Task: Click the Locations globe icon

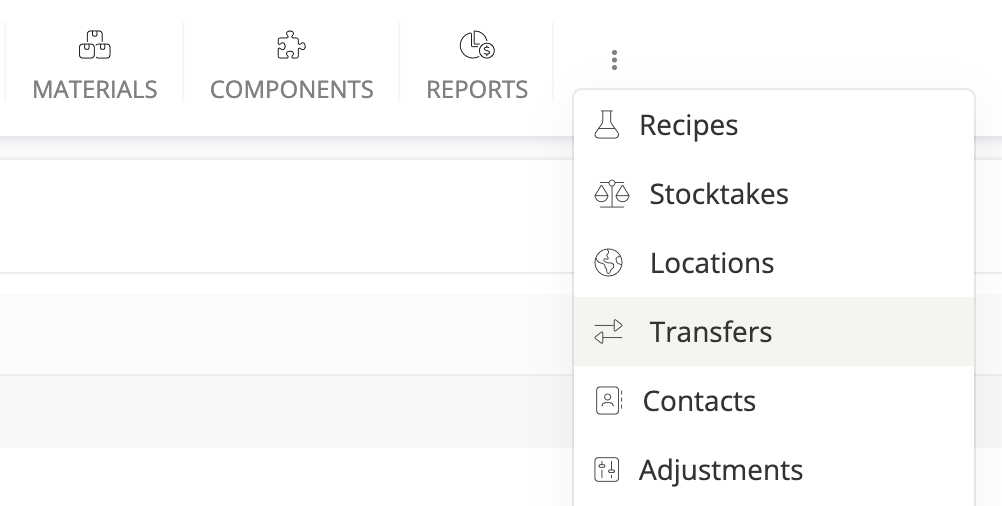Action: tap(608, 263)
